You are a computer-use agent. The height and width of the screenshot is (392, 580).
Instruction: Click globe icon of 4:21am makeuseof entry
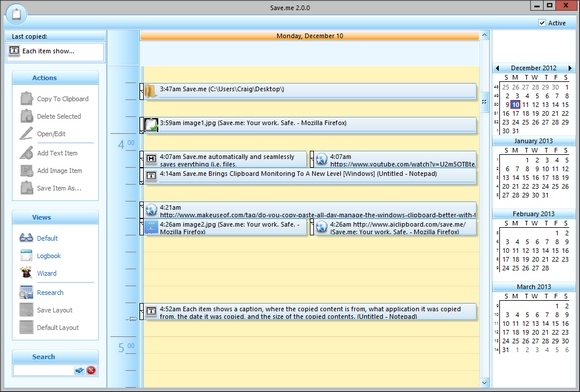pyautogui.click(x=151, y=210)
